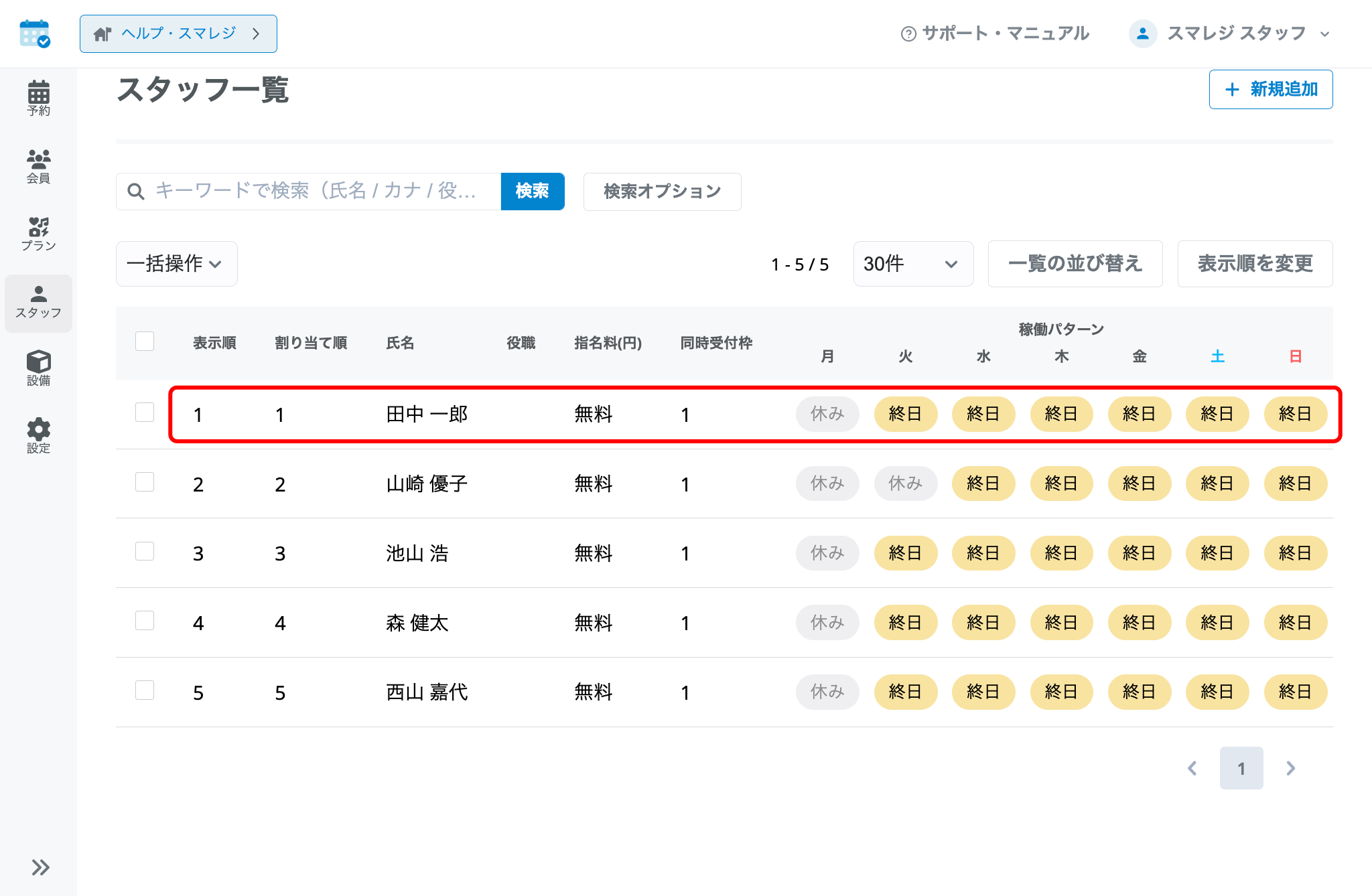Viewport: 1372px width, 896px height.
Task: Toggle the select-all checkbox in the table header
Action: [x=145, y=342]
